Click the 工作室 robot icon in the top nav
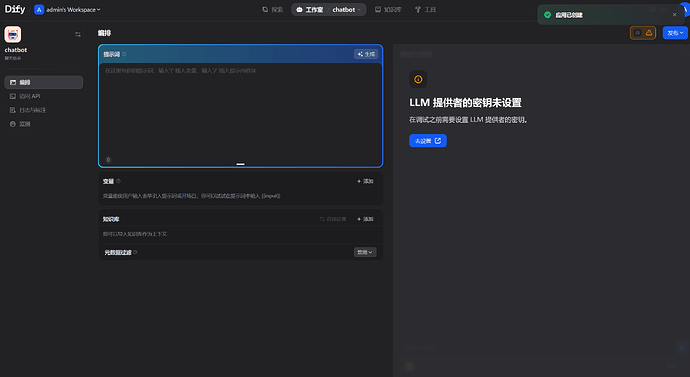Screen dimensions: 690x377 tap(299, 10)
